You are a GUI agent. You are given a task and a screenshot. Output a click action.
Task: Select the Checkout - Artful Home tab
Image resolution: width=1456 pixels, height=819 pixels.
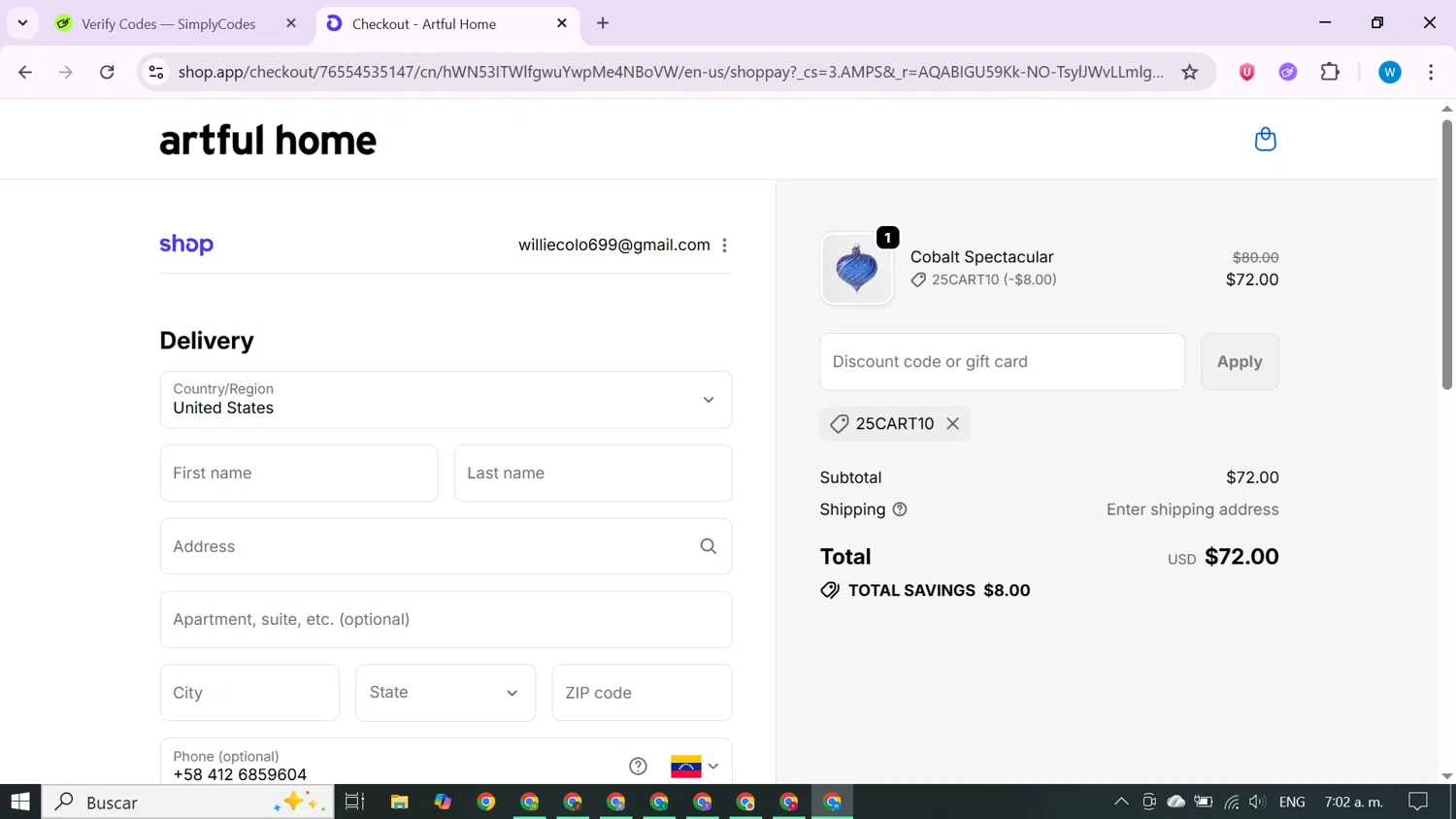[424, 24]
